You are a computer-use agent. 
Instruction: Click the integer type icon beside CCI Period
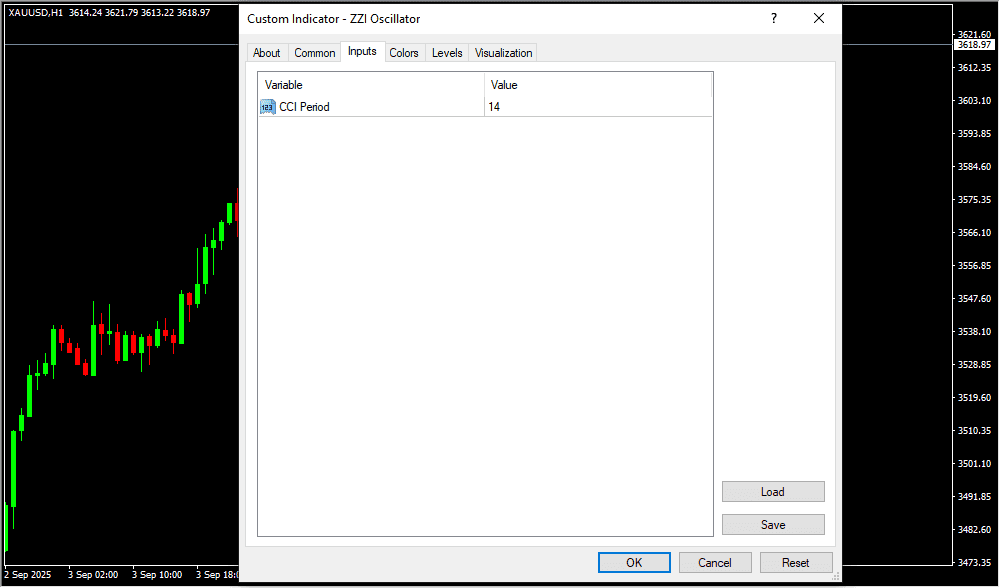tap(267, 107)
